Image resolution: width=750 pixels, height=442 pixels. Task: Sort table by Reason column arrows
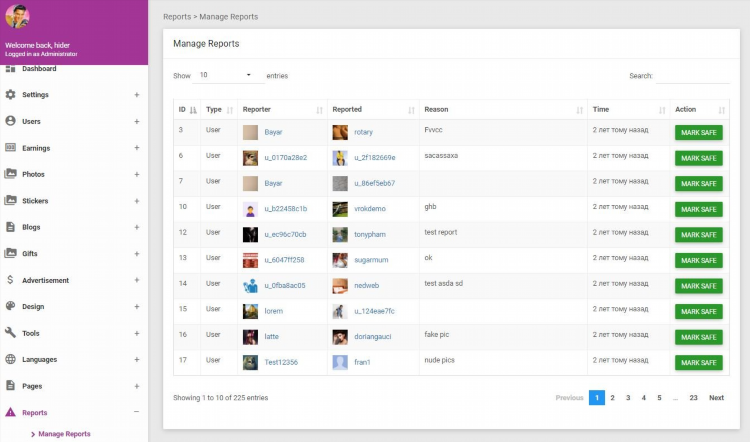point(580,110)
